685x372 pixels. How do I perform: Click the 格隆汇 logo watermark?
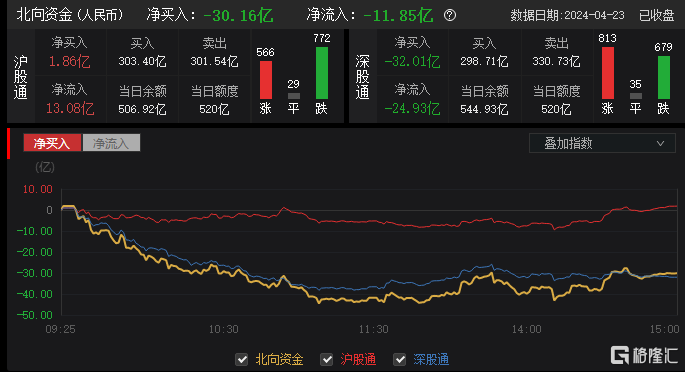644,355
